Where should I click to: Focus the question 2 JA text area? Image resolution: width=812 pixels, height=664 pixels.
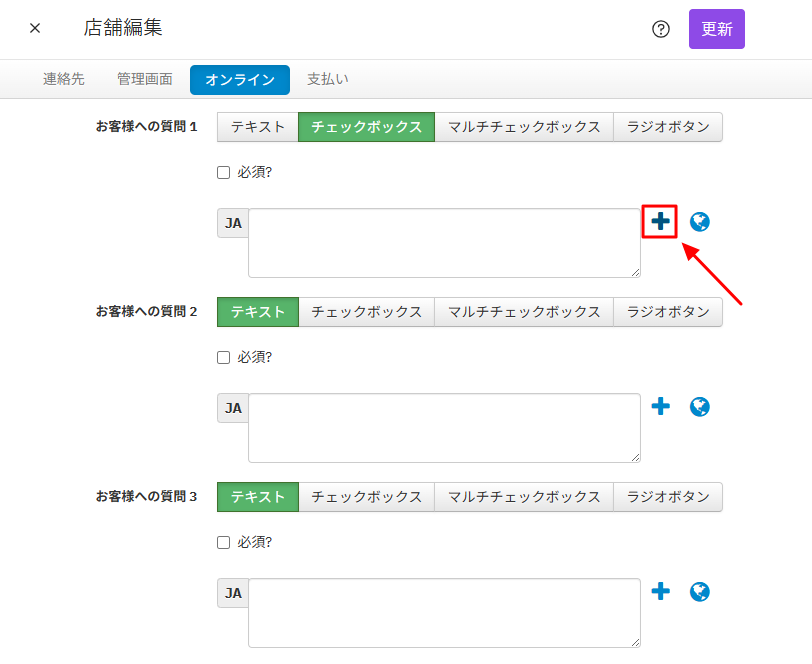pyautogui.click(x=444, y=428)
